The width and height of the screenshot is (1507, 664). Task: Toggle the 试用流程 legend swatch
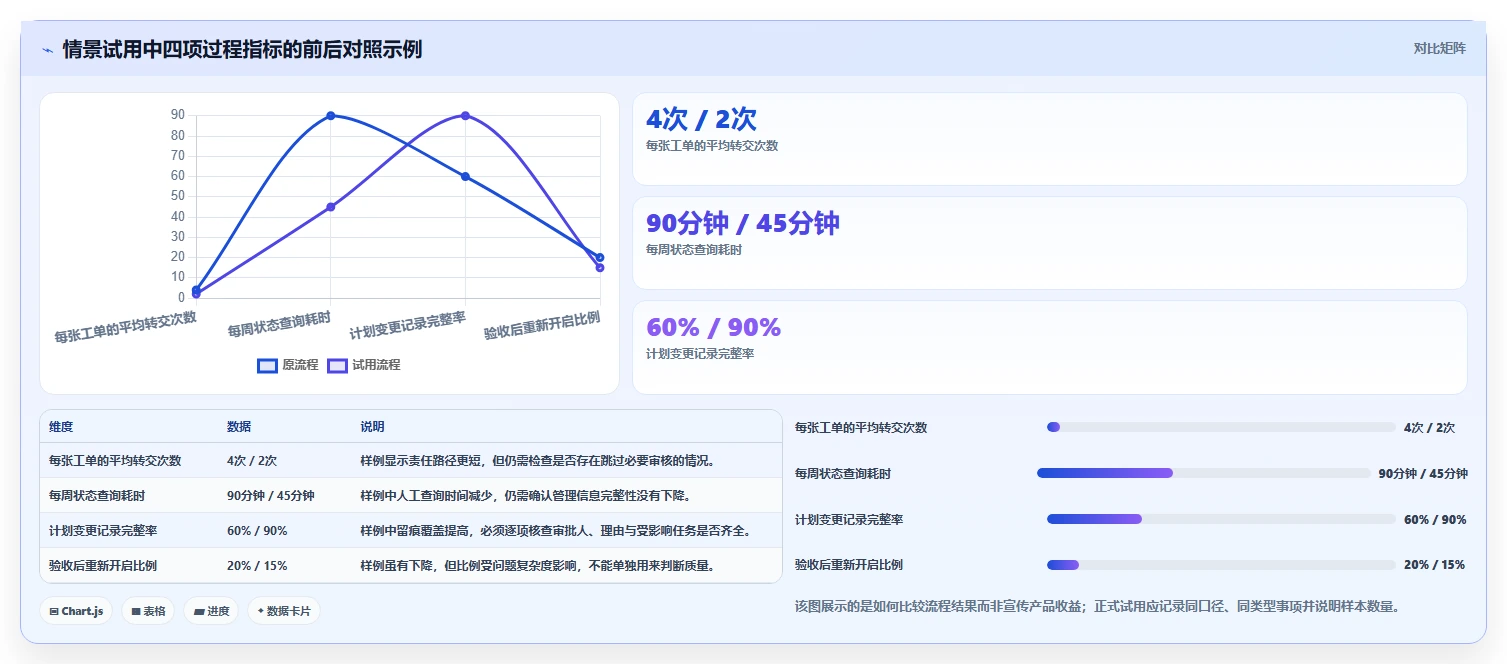click(x=337, y=366)
